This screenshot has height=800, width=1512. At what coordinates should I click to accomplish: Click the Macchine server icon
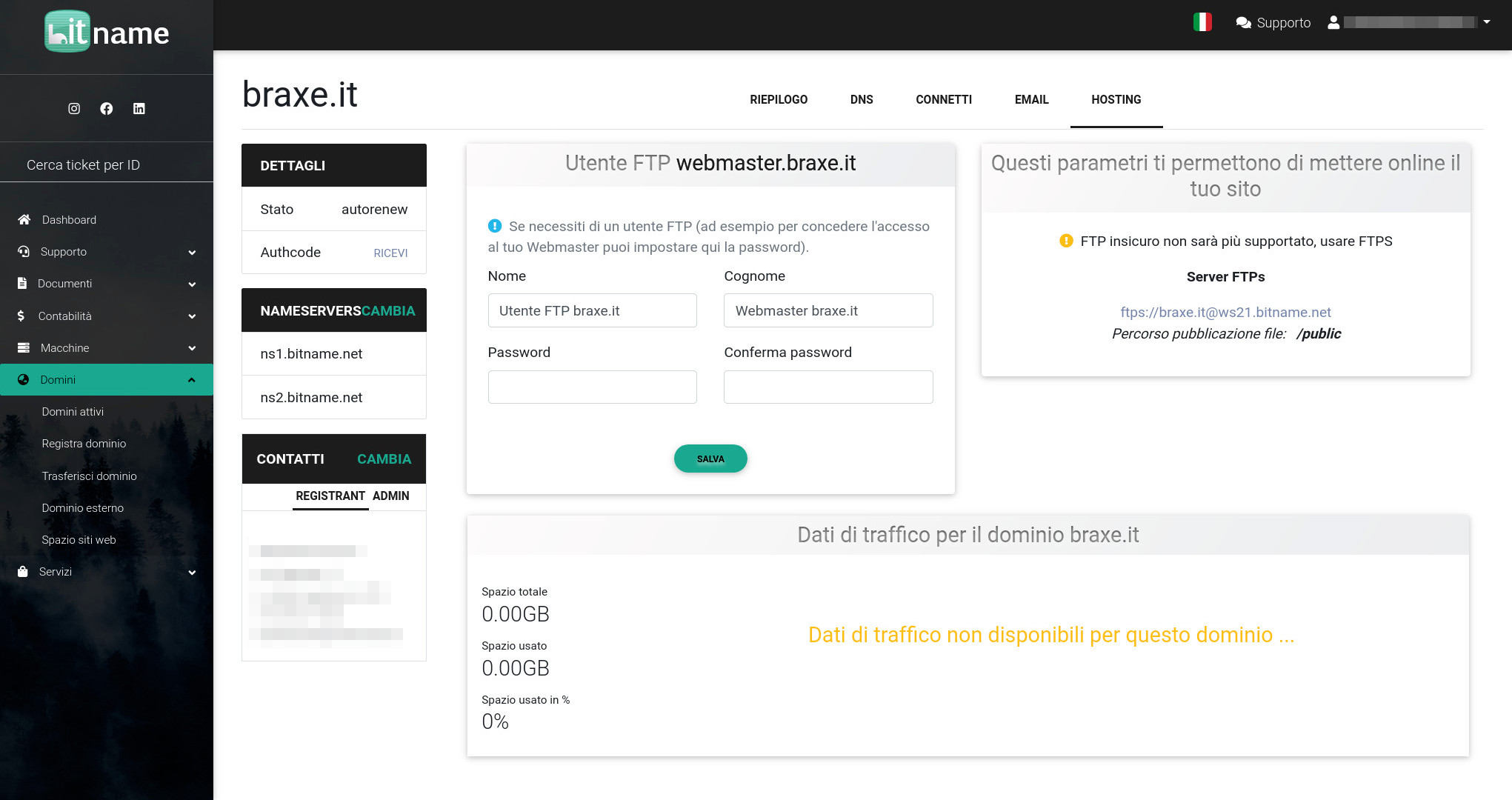(24, 347)
